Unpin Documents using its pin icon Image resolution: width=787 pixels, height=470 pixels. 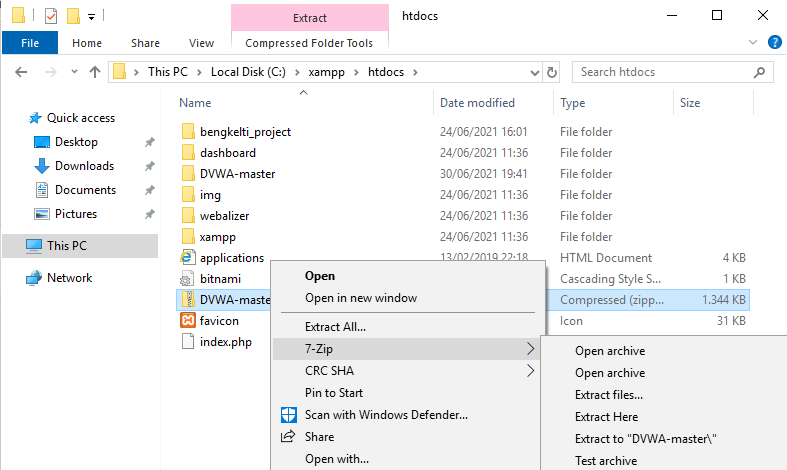(x=150, y=190)
